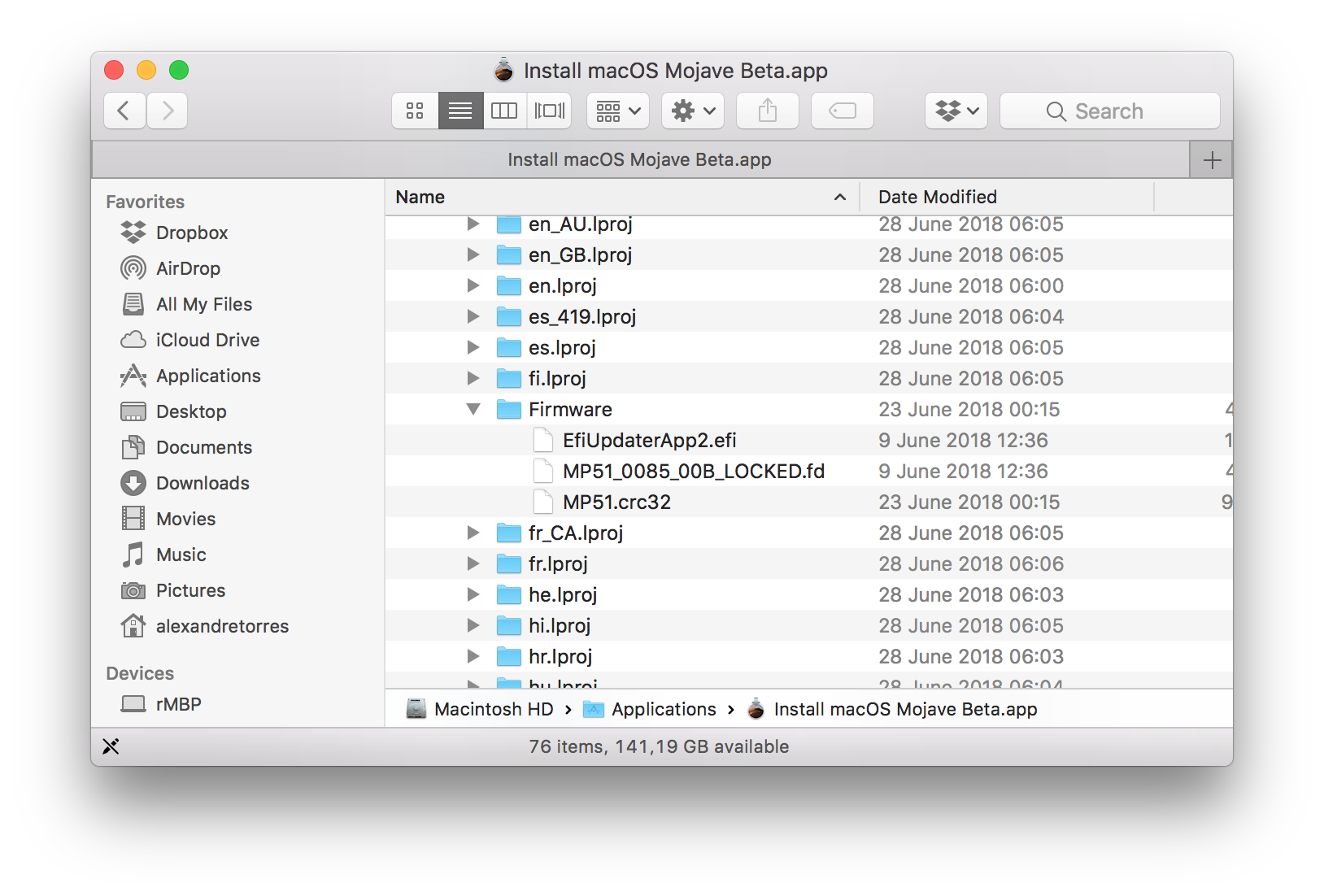Click Applications in the path bar
This screenshot has width=1324, height=896.
pyautogui.click(x=650, y=709)
